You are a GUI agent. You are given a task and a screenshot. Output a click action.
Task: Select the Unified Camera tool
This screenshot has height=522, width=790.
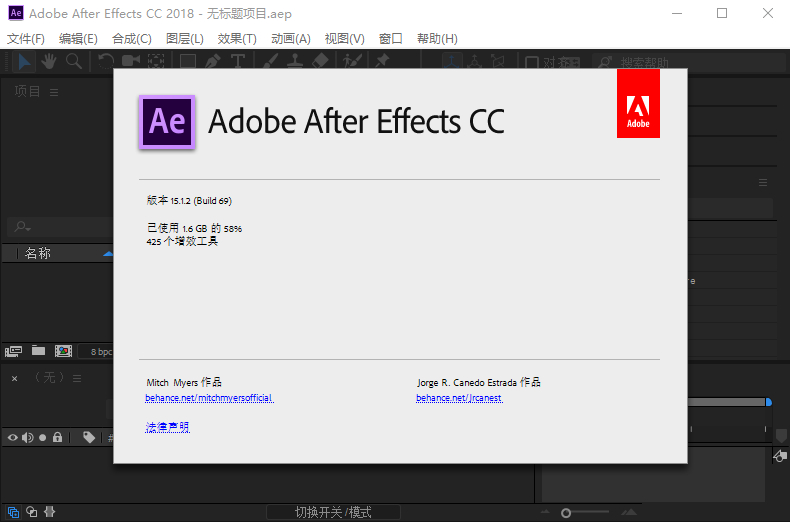pyautogui.click(x=130, y=61)
